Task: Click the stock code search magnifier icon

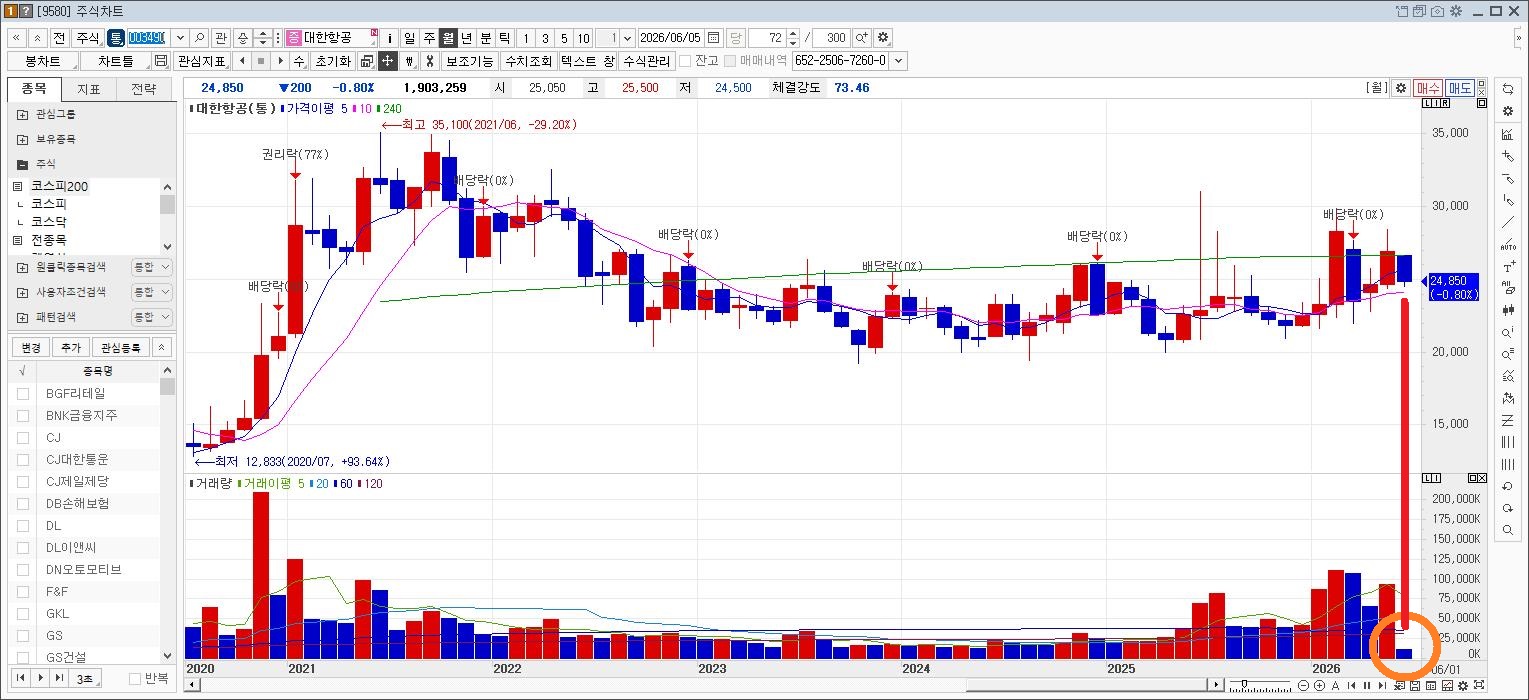Action: tap(199, 38)
